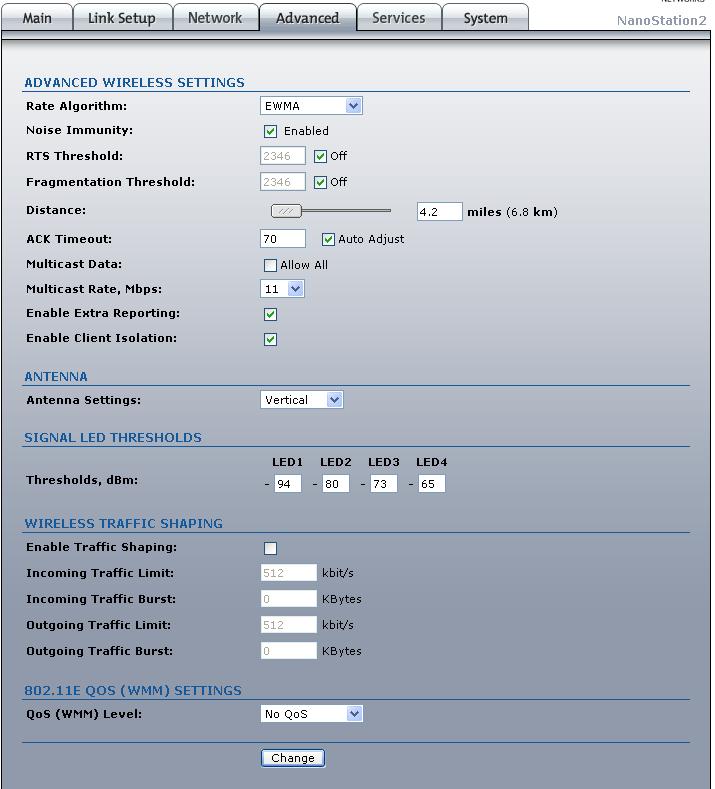This screenshot has width=715, height=789.
Task: Click the LED1 threshold field
Action: [x=287, y=484]
